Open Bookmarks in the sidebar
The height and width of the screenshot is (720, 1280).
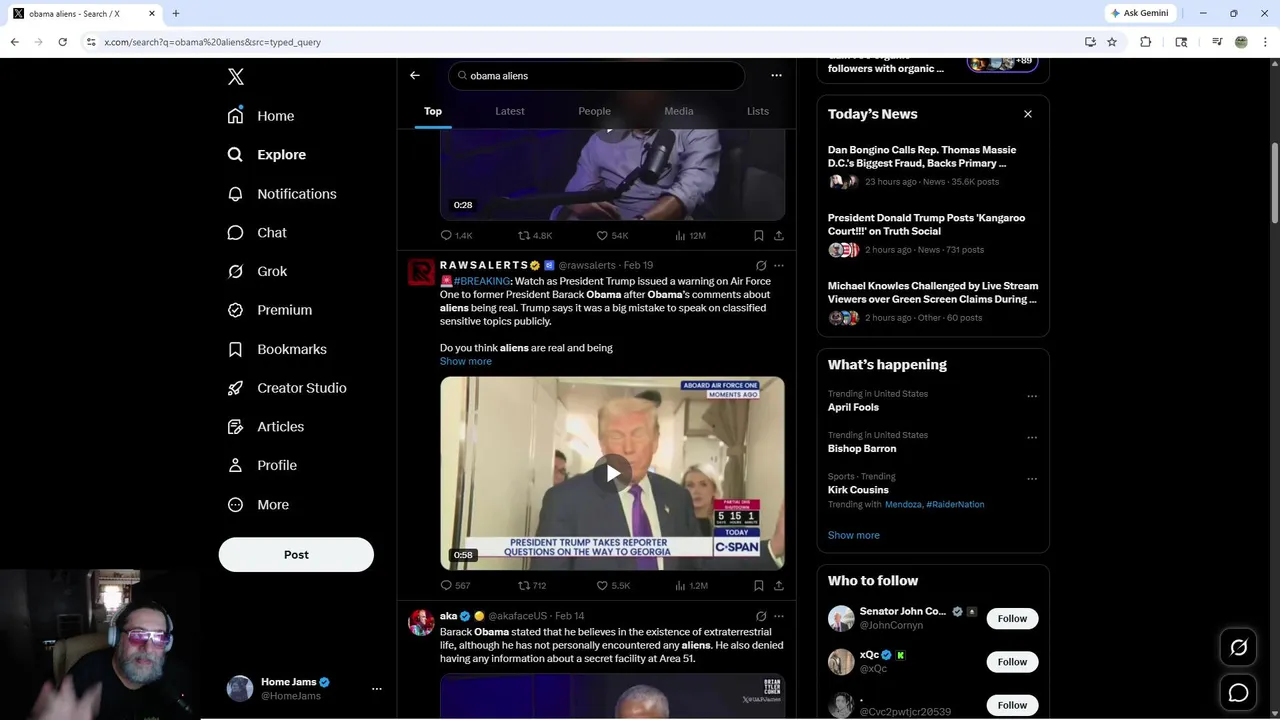(x=277, y=349)
